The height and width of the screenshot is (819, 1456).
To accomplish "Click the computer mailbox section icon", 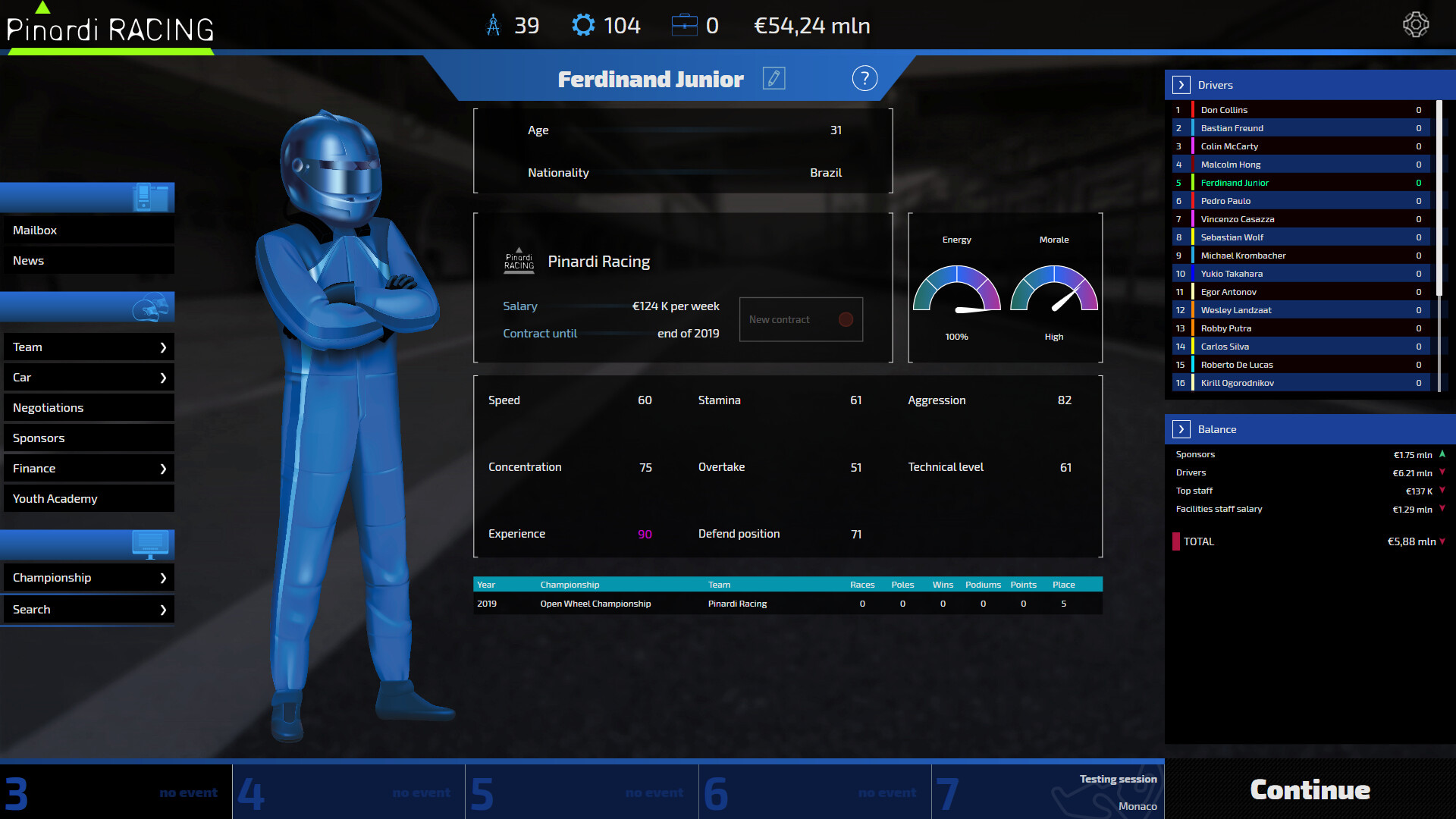I will tap(150, 197).
